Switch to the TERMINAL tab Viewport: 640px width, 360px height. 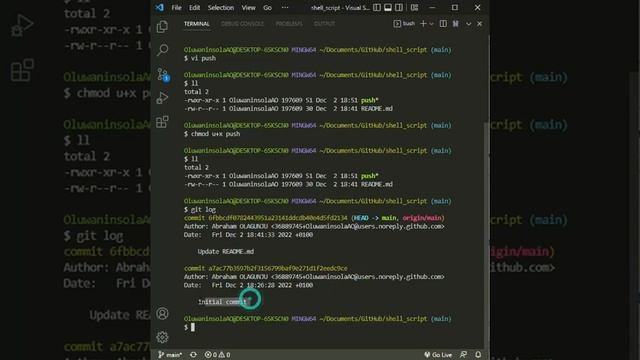tap(196, 24)
